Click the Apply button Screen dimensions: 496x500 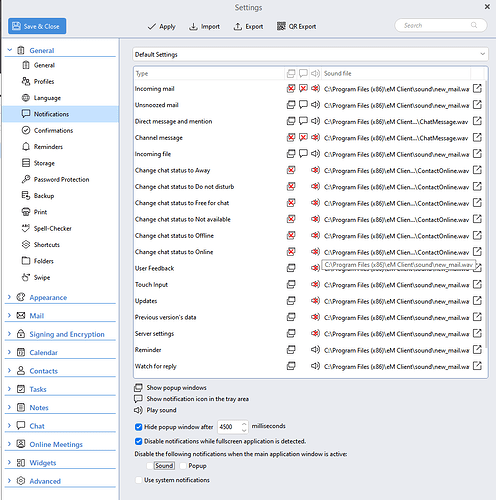[162, 26]
